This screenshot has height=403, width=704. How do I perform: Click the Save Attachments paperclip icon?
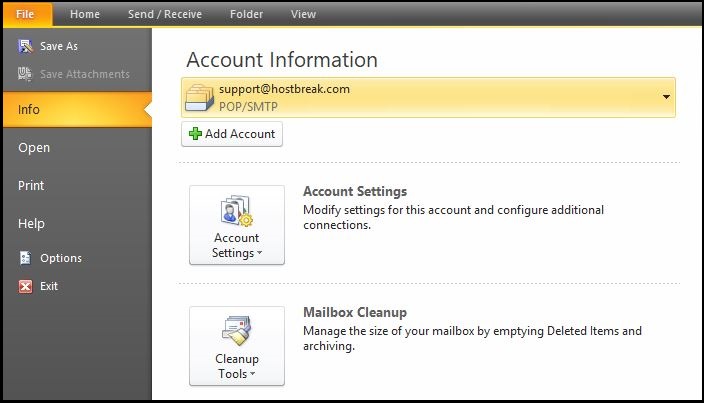click(25, 74)
